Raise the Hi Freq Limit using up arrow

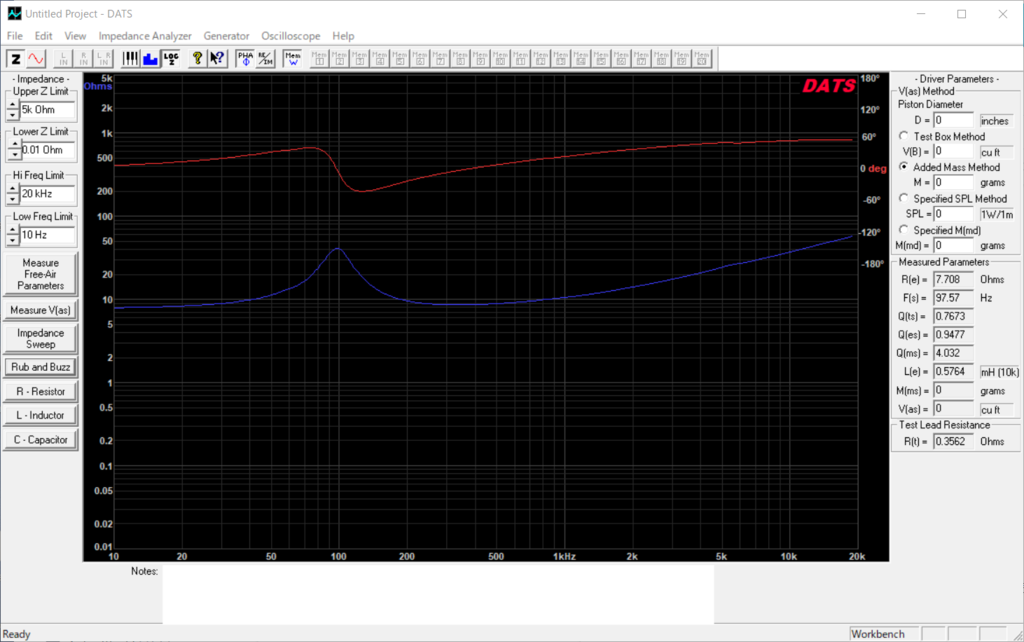click(14, 188)
